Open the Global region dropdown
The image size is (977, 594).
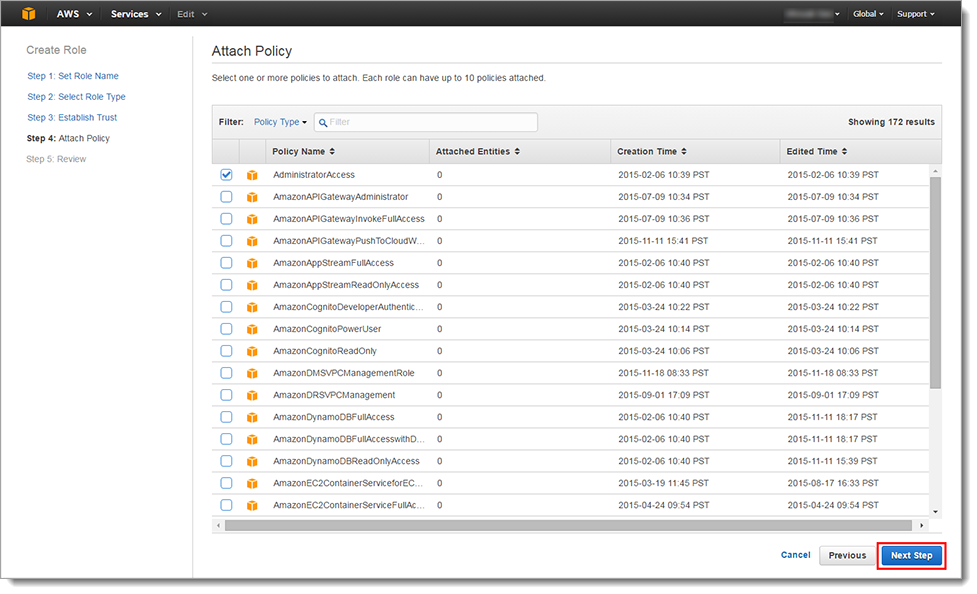pos(867,14)
